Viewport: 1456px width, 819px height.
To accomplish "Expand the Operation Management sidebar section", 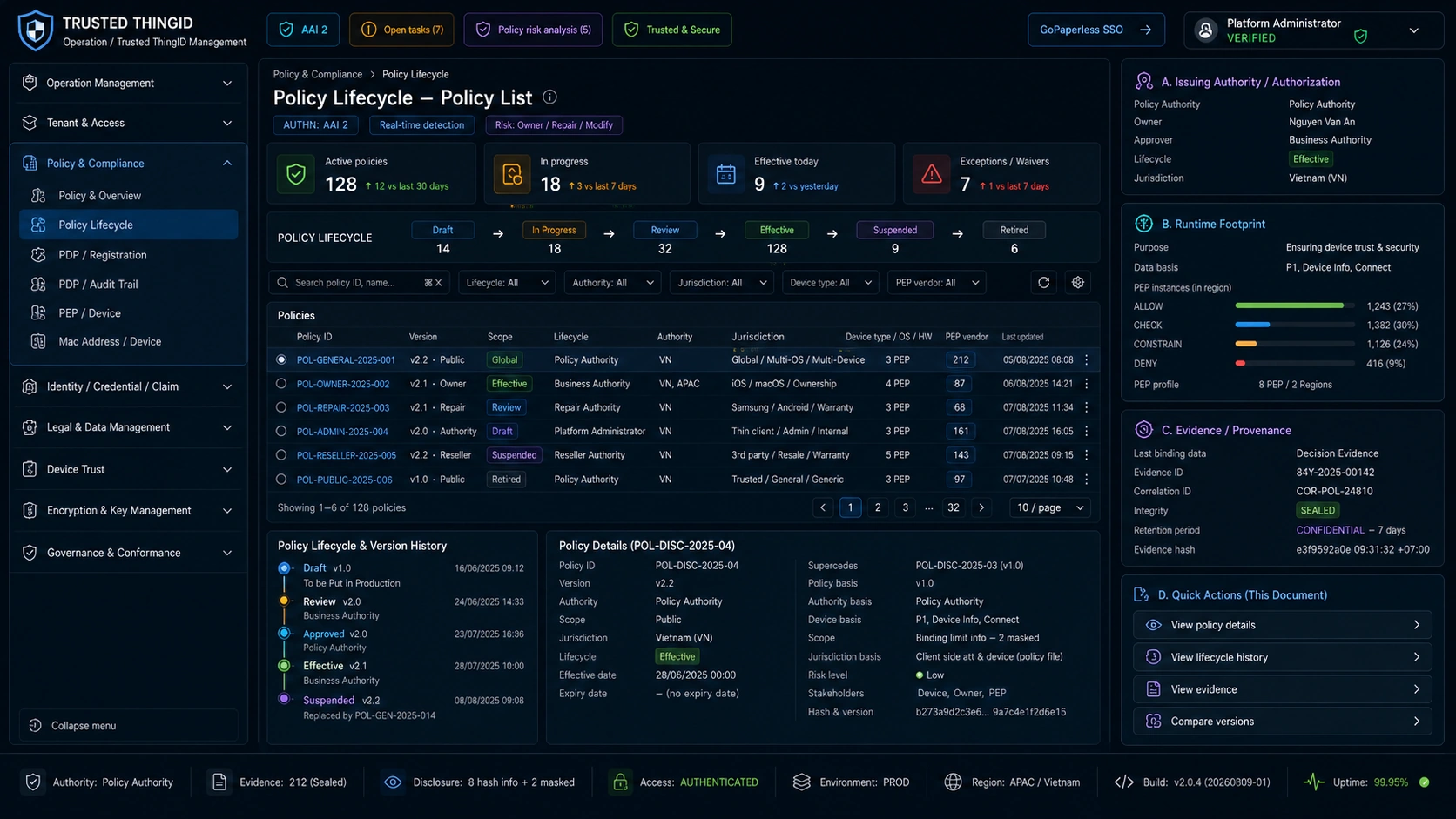I will coord(128,83).
